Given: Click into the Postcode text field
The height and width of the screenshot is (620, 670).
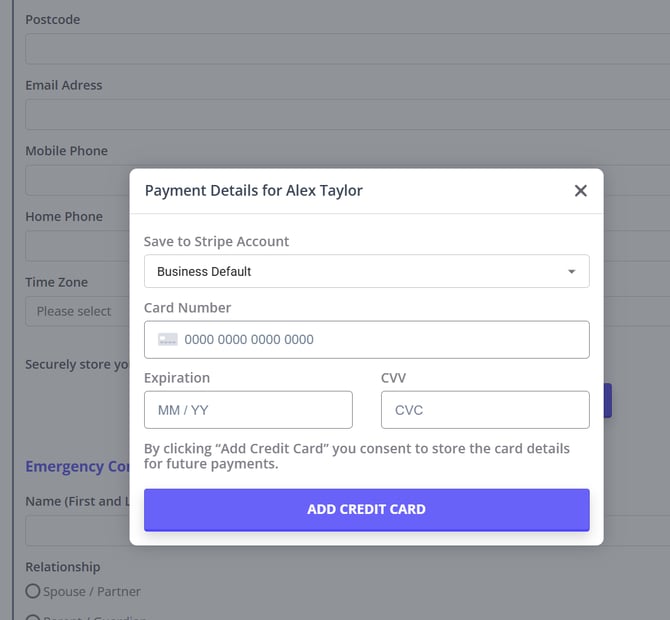Looking at the screenshot, I should coord(340,49).
